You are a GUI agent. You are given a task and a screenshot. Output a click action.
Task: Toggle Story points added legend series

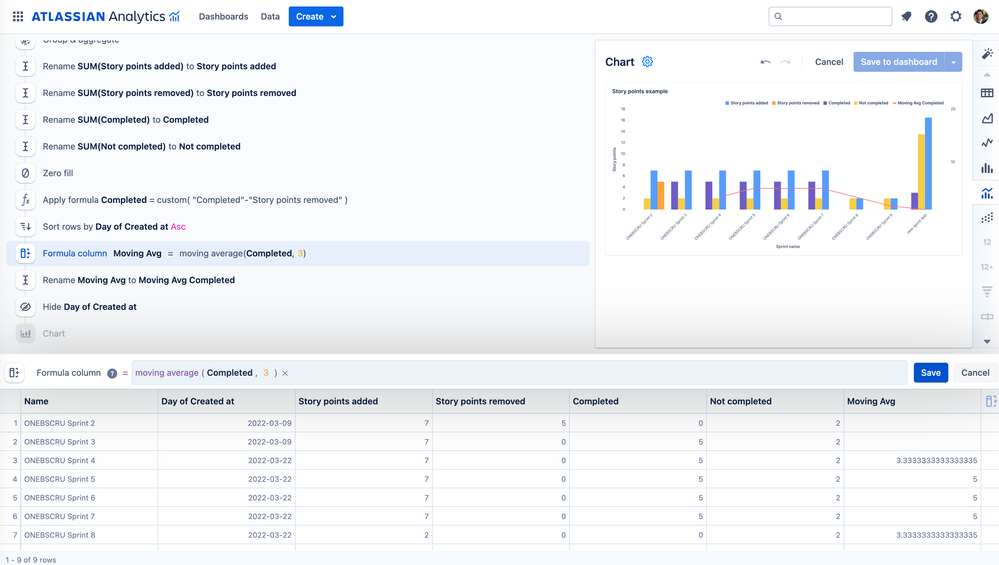pos(746,103)
